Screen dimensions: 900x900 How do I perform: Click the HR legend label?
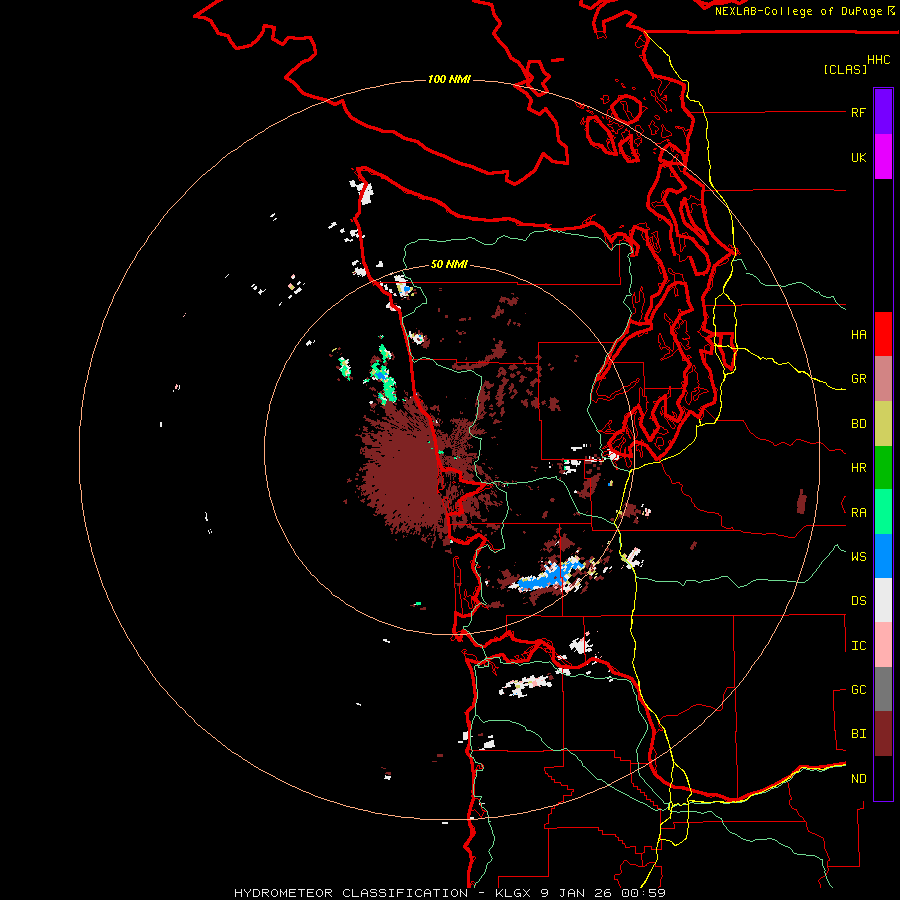(x=858, y=468)
